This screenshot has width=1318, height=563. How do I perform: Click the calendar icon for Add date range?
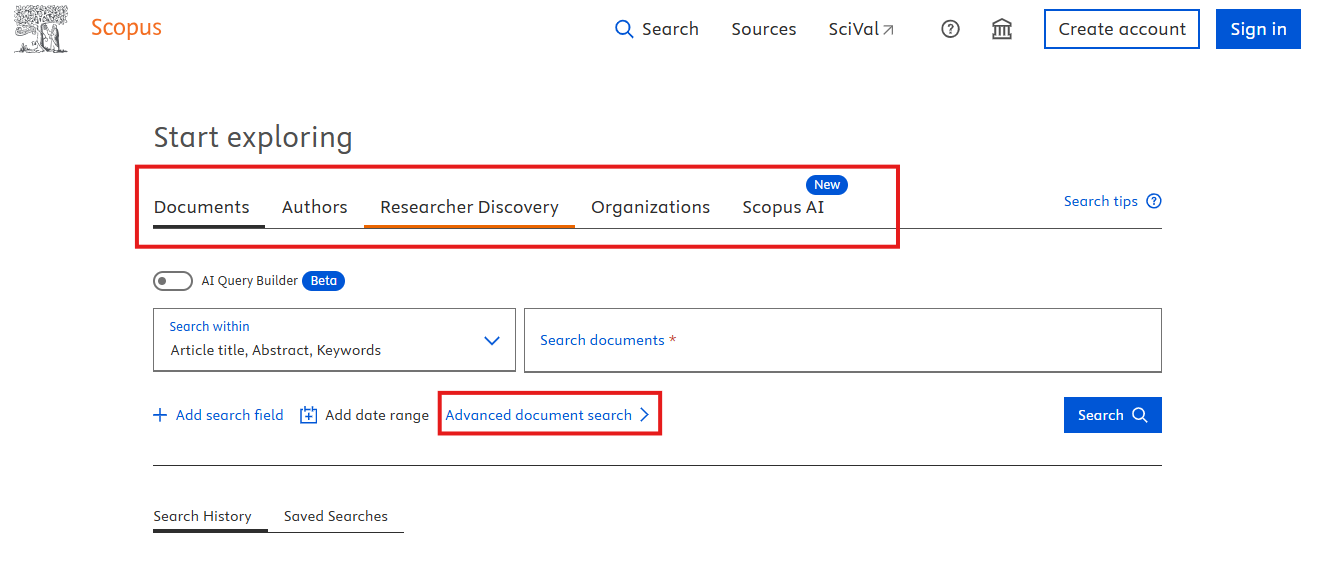[309, 415]
